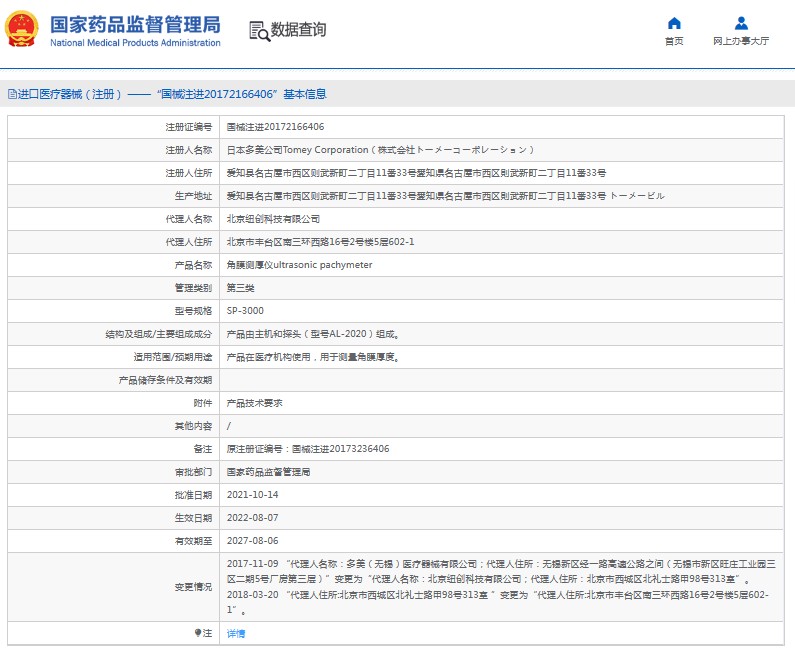The height and width of the screenshot is (651, 795).
Task: Click 产品技术要求 in the 附件 row
Action: click(x=255, y=403)
